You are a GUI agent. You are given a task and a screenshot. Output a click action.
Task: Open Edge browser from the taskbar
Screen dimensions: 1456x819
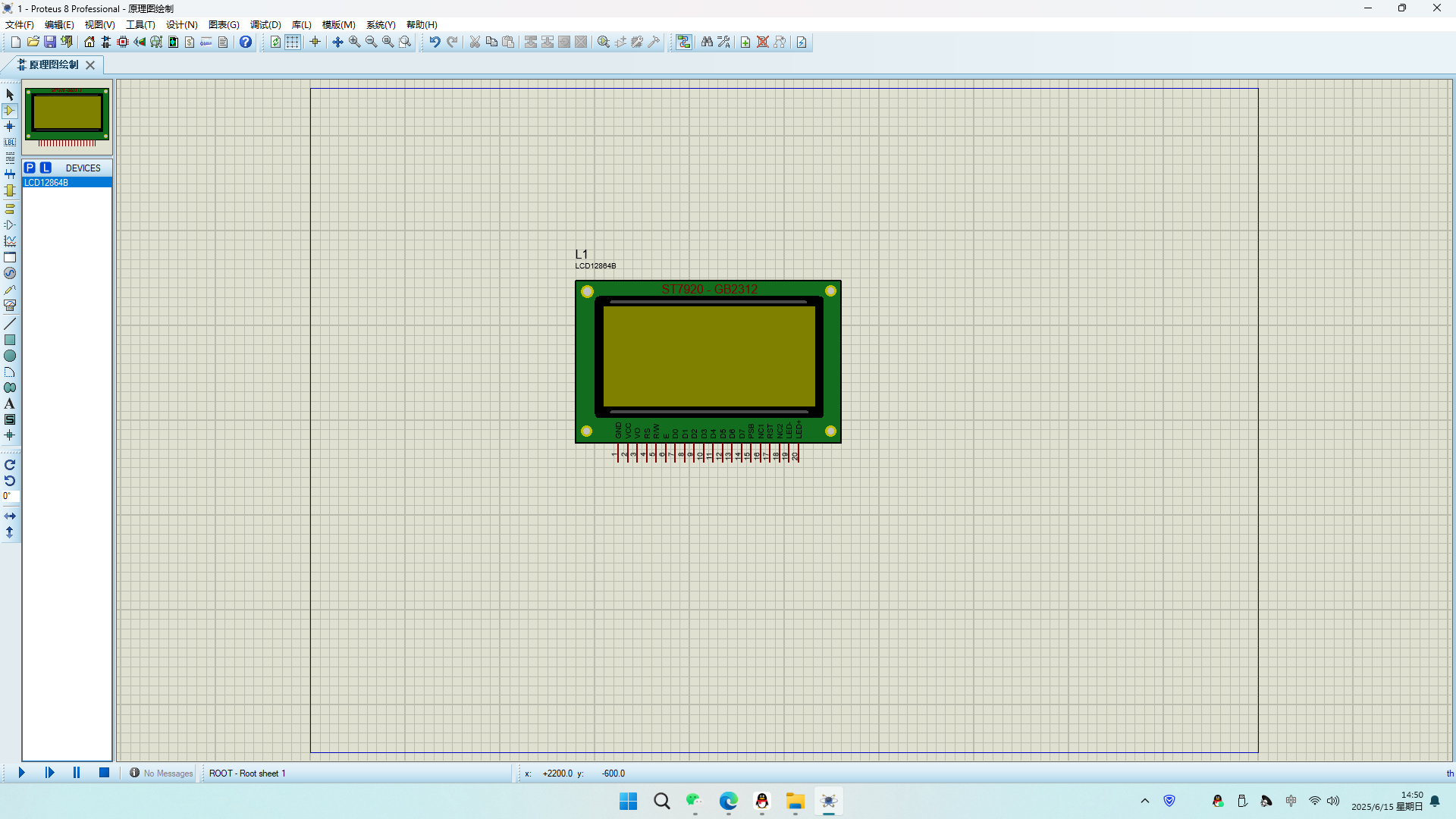point(729,802)
